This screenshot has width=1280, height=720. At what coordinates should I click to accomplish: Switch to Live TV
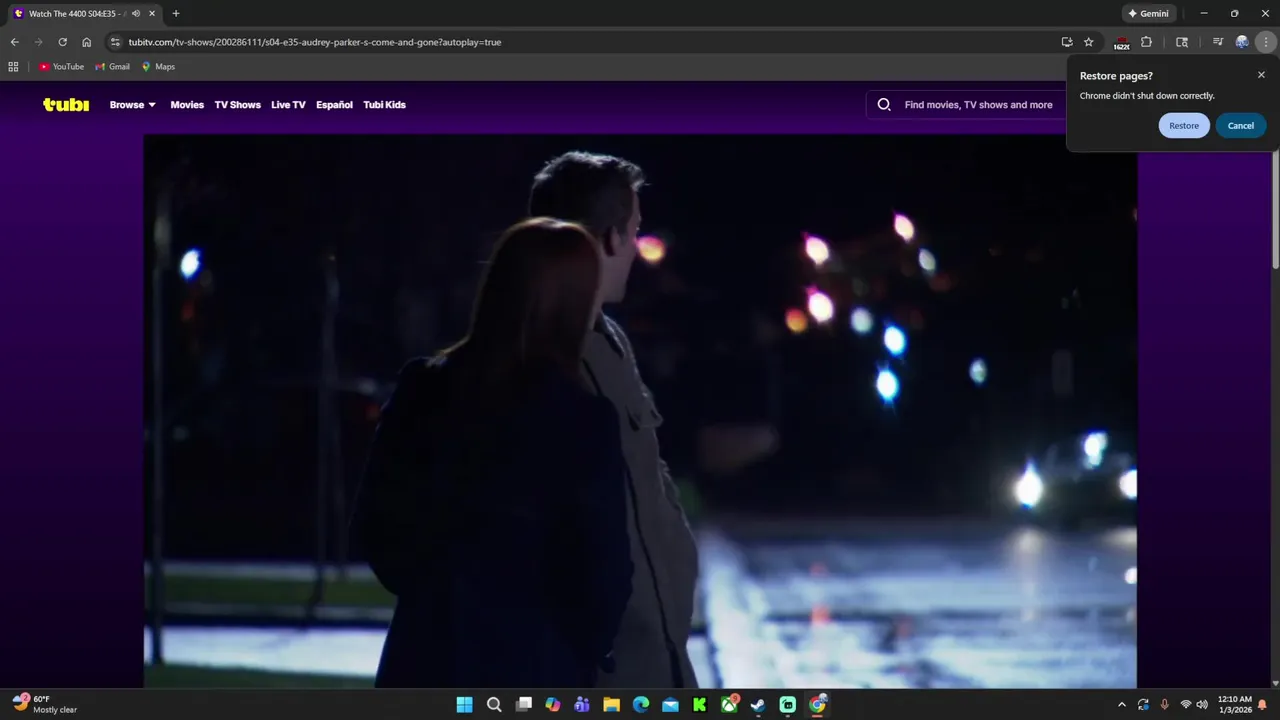tap(288, 105)
